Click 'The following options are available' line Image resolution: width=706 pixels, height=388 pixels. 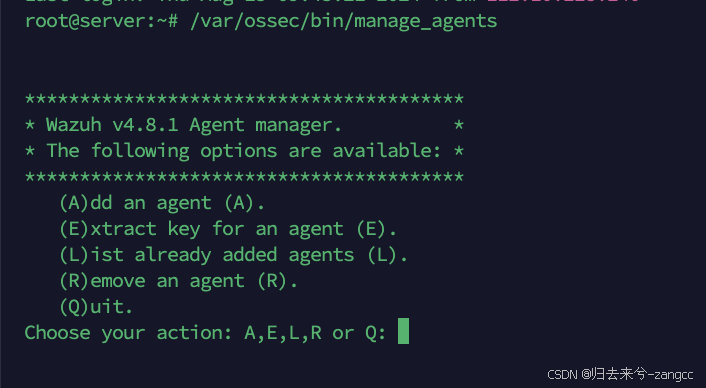click(x=244, y=151)
